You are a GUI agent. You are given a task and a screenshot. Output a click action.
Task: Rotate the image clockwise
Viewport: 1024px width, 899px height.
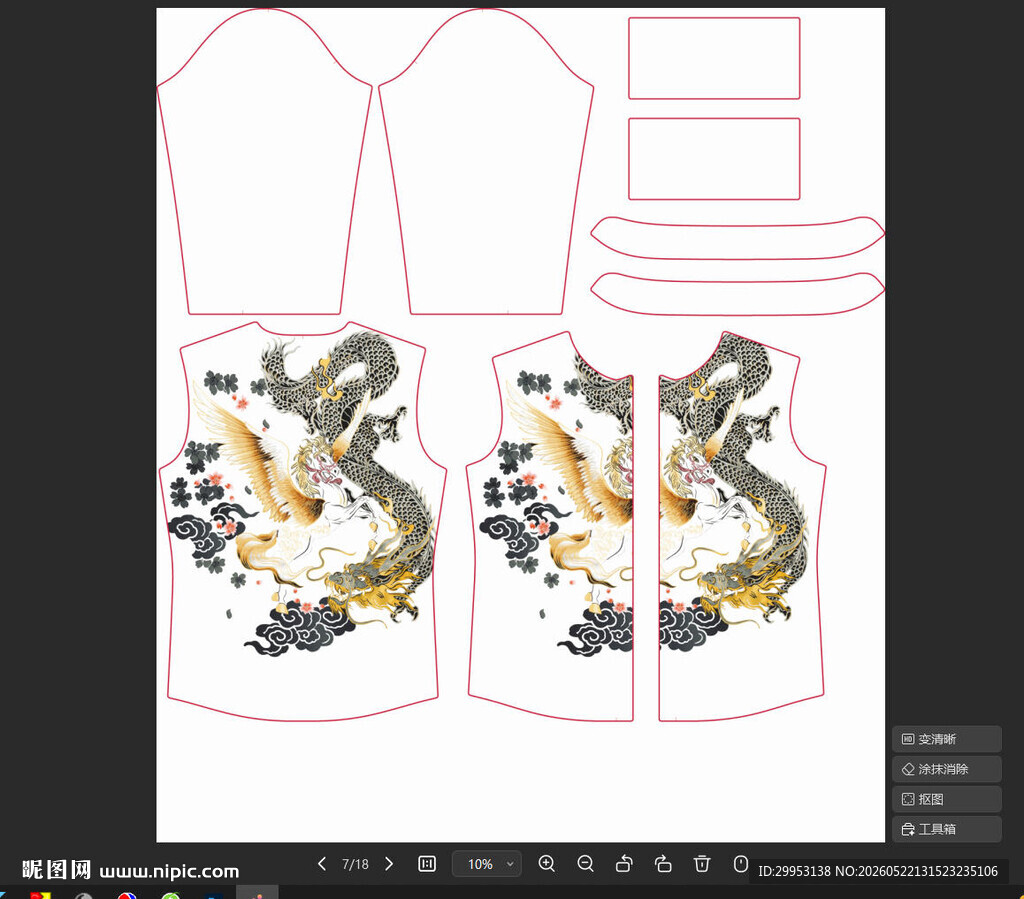664,864
